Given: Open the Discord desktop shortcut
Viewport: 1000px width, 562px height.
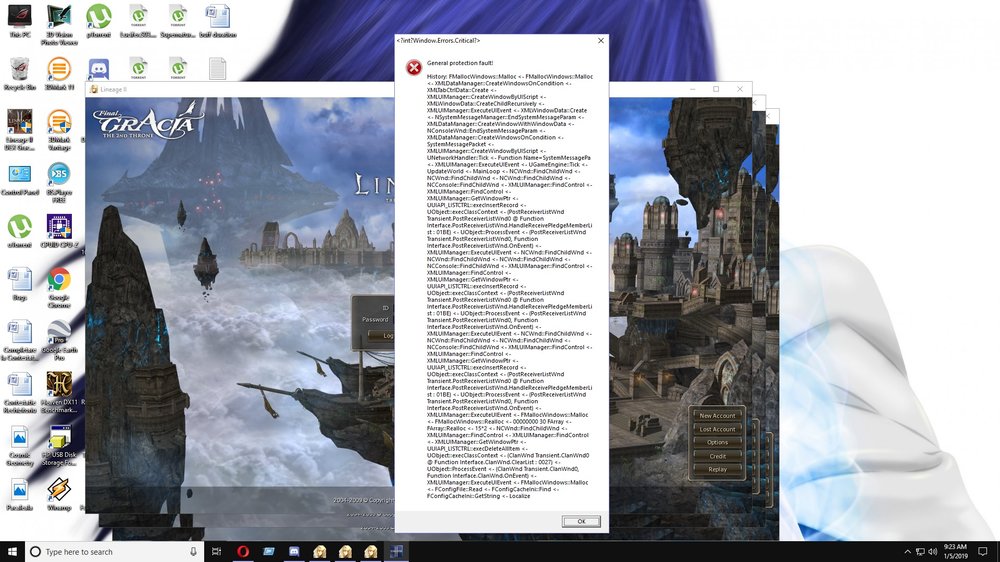Looking at the screenshot, I should click(98, 69).
